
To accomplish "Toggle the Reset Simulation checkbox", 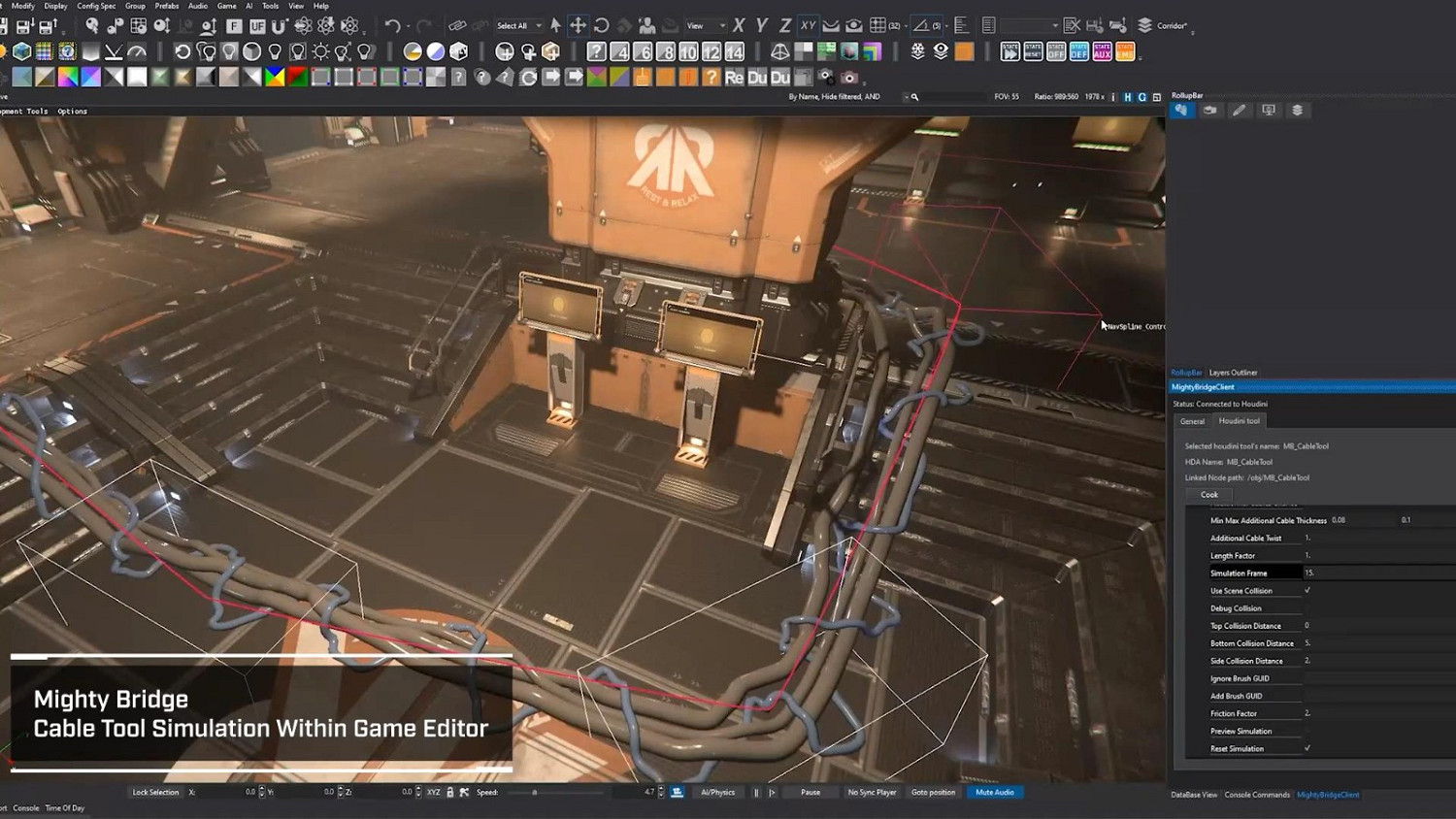I will 1307,748.
